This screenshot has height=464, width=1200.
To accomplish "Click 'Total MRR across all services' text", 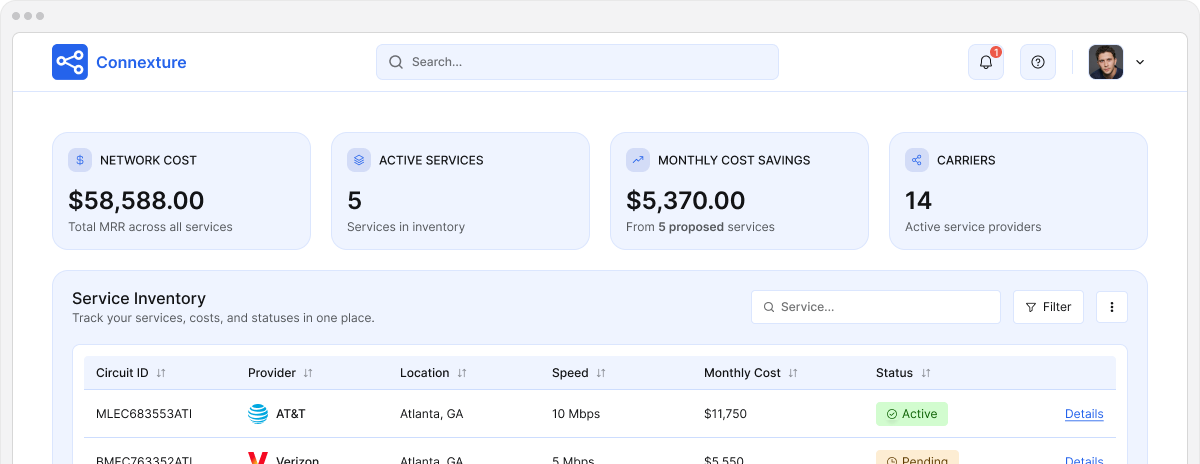I will [150, 227].
